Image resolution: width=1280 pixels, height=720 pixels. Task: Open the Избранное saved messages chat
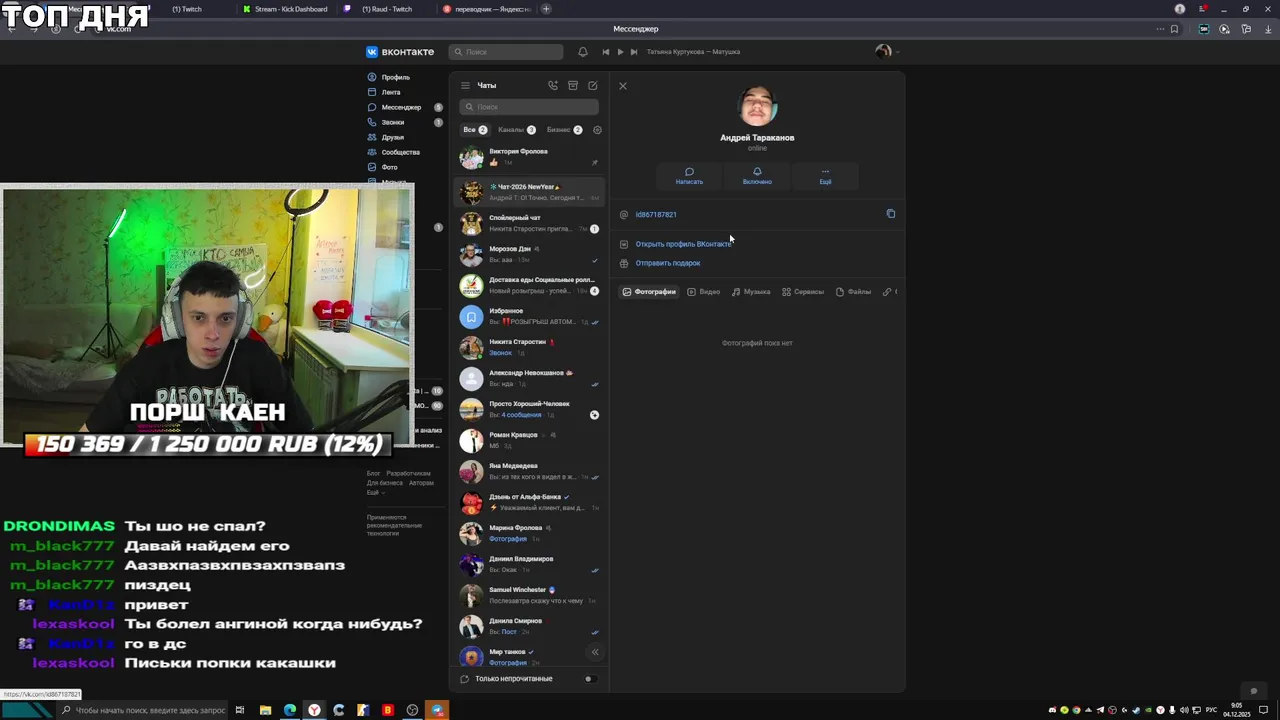(x=530, y=316)
